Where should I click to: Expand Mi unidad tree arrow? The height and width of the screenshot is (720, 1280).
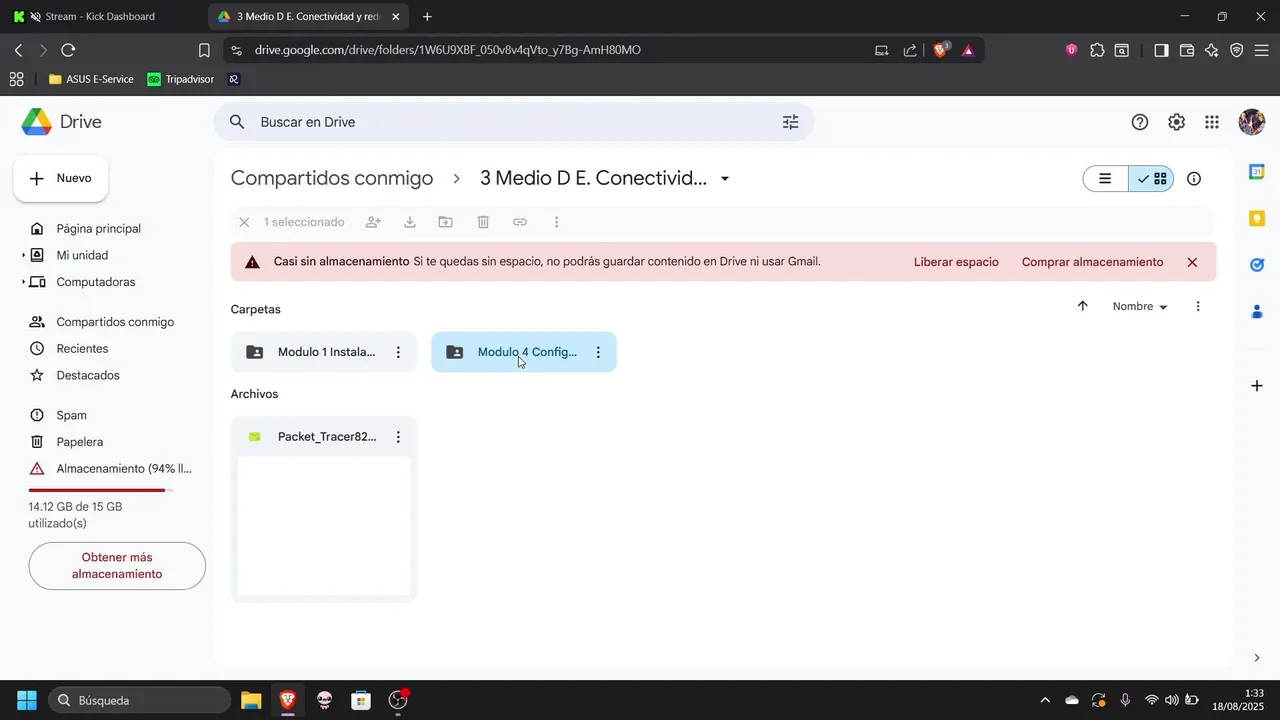point(24,256)
